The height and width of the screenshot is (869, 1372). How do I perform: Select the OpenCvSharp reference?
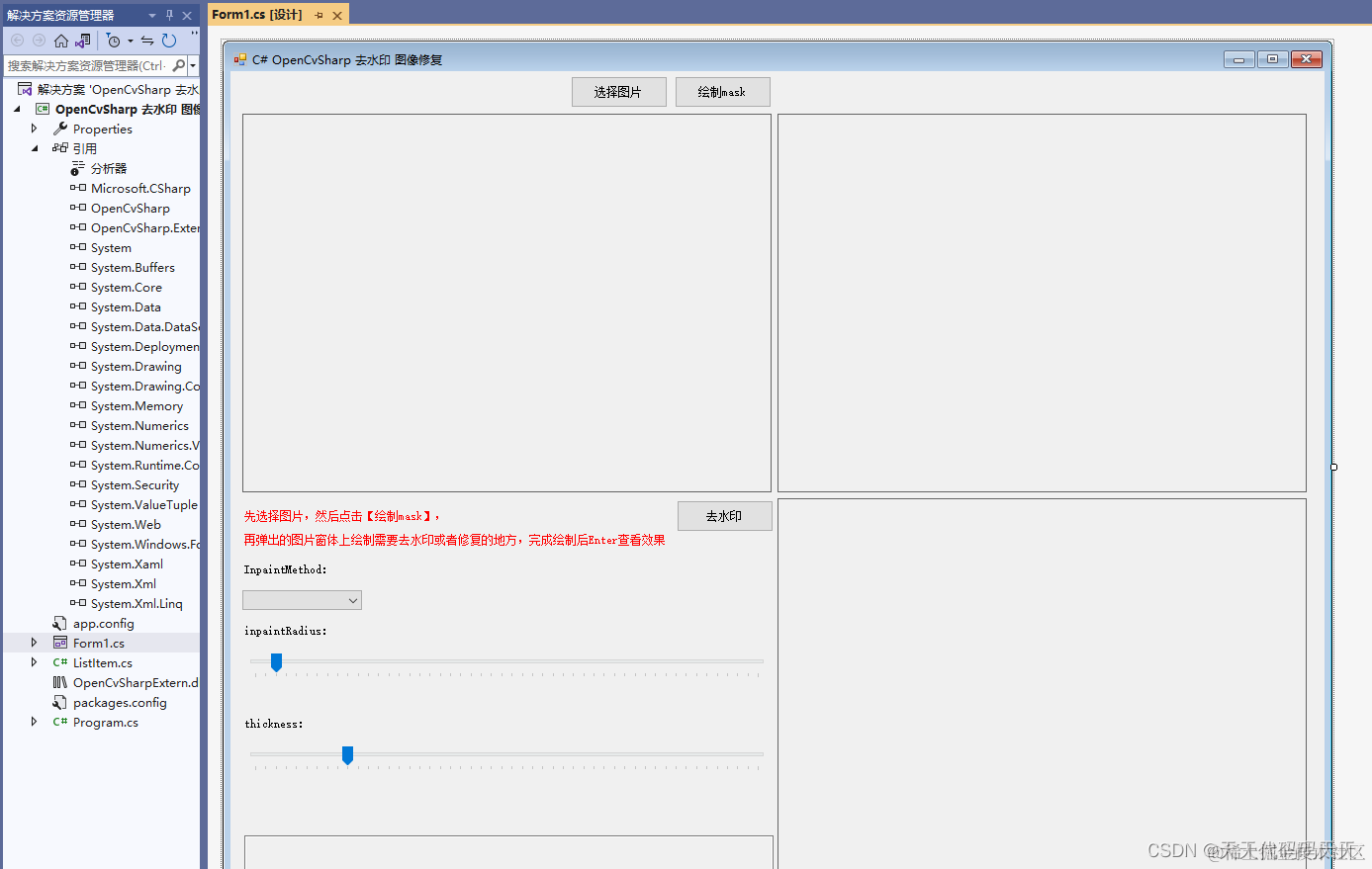pyautogui.click(x=131, y=208)
